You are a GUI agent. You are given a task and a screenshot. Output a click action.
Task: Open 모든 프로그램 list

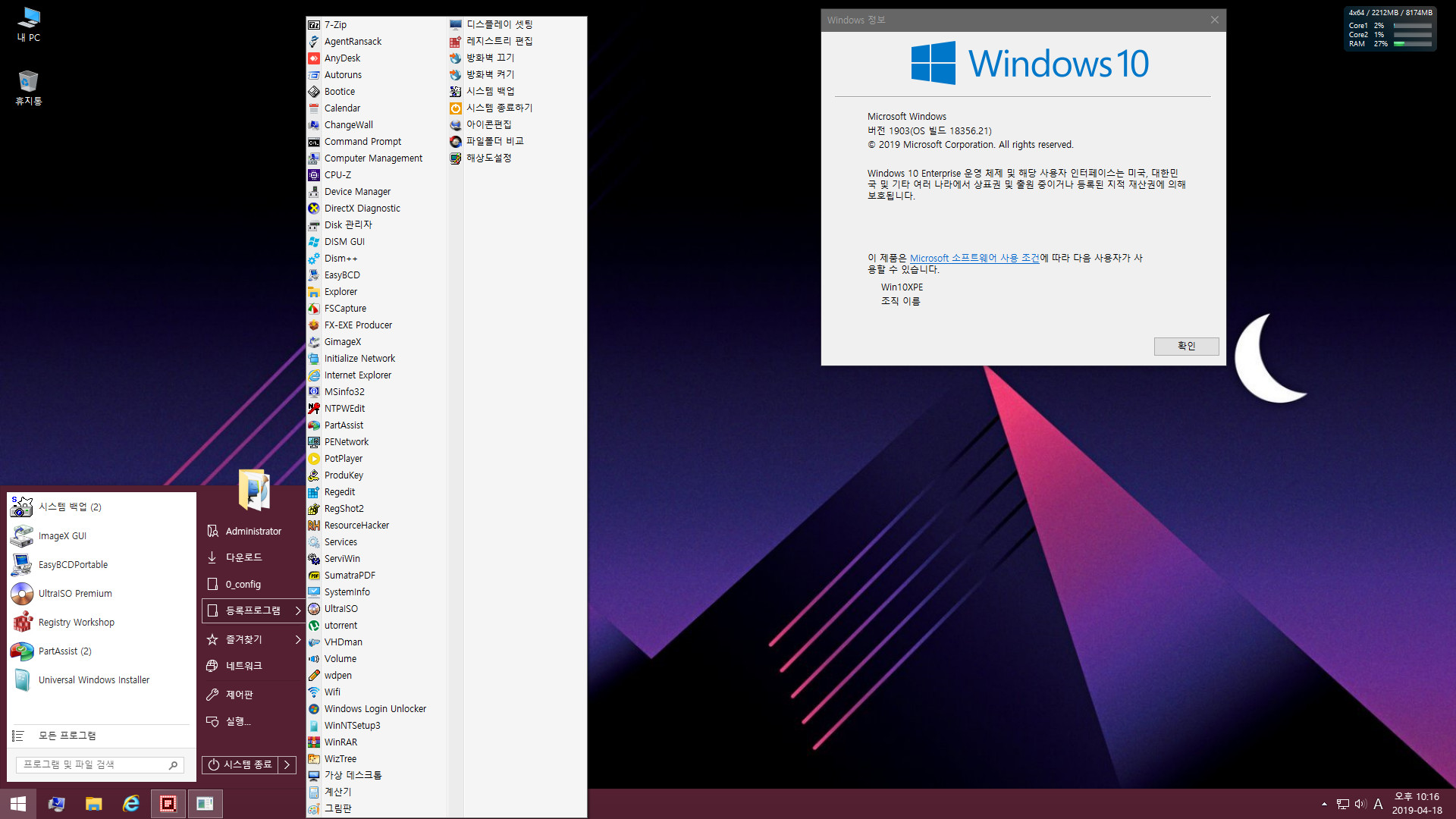67,736
